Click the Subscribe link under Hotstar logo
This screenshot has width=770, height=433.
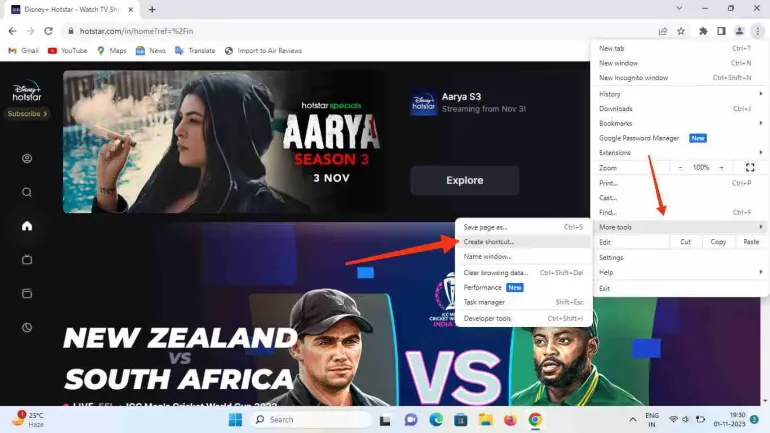(27, 114)
